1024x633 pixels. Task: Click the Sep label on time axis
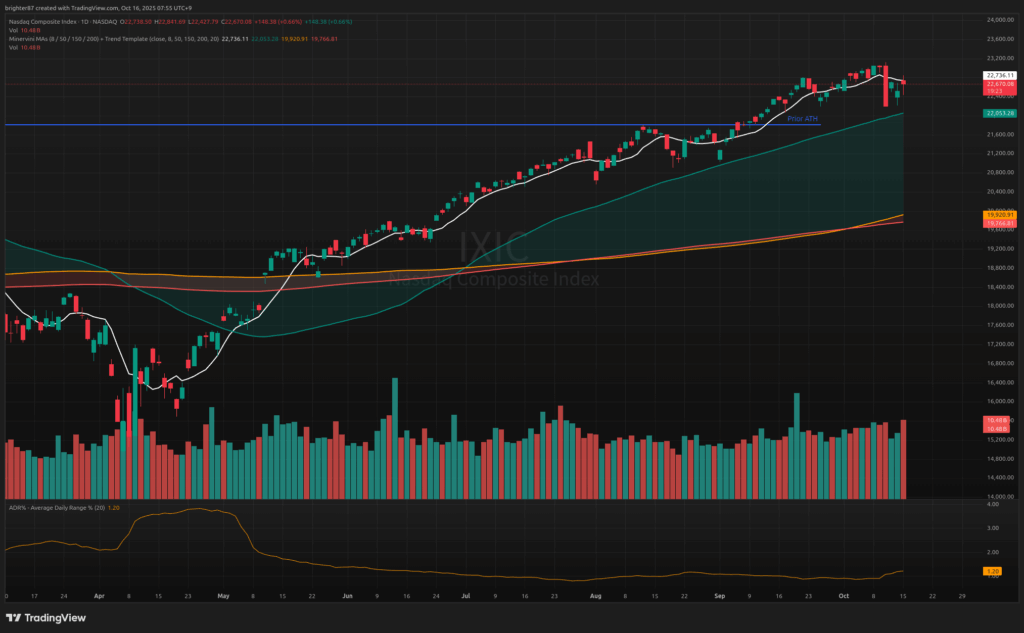pyautogui.click(x=719, y=594)
